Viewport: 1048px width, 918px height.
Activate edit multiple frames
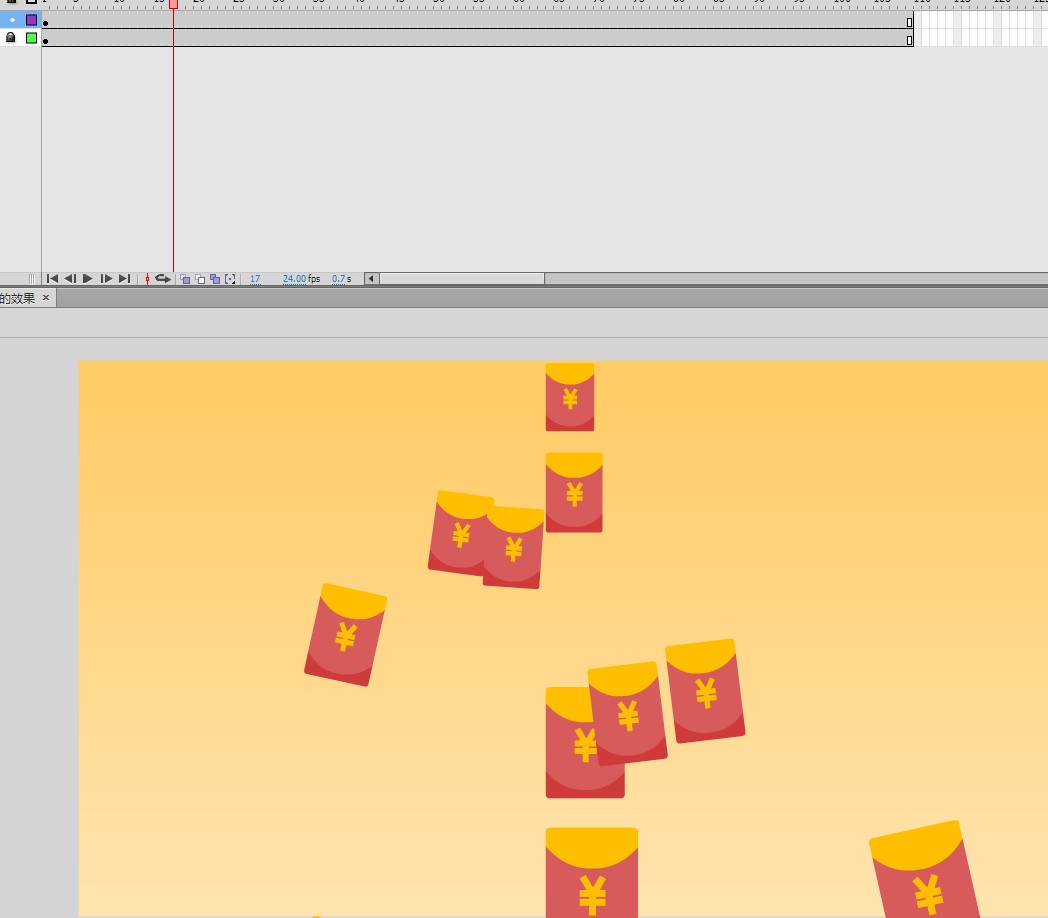[214, 279]
